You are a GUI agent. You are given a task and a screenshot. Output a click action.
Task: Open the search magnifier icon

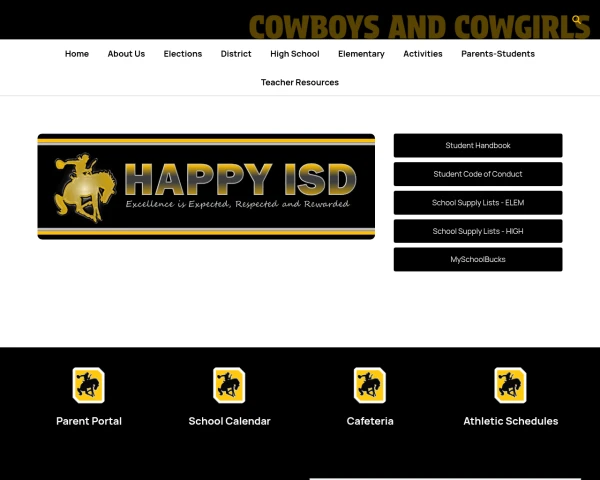[576, 20]
